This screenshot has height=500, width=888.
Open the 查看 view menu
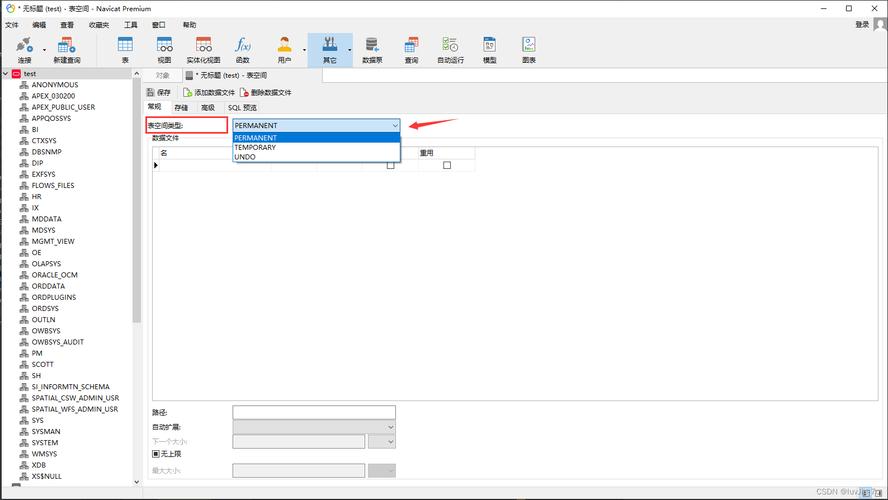[67, 25]
